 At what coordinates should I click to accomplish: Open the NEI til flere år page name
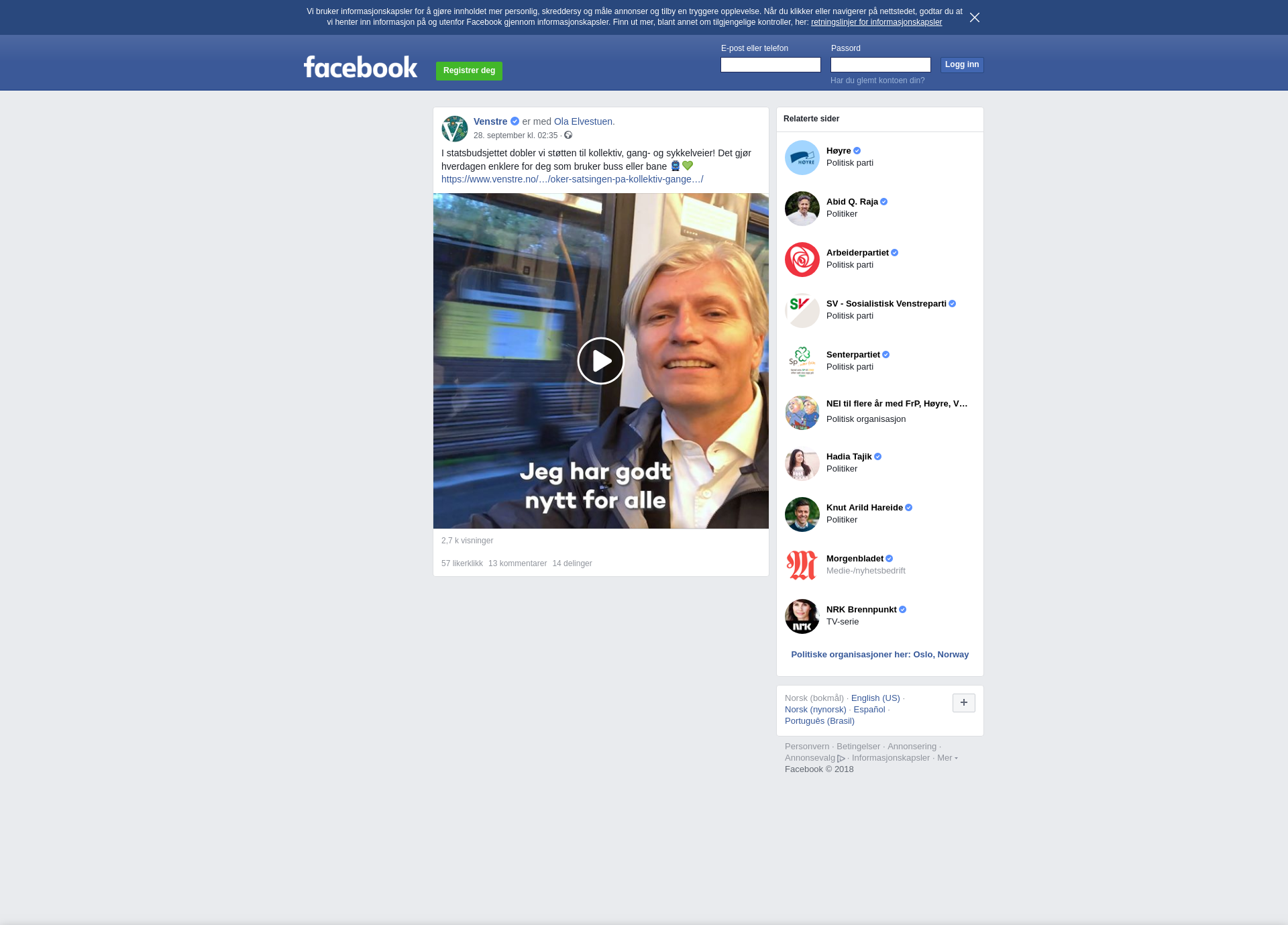897,404
